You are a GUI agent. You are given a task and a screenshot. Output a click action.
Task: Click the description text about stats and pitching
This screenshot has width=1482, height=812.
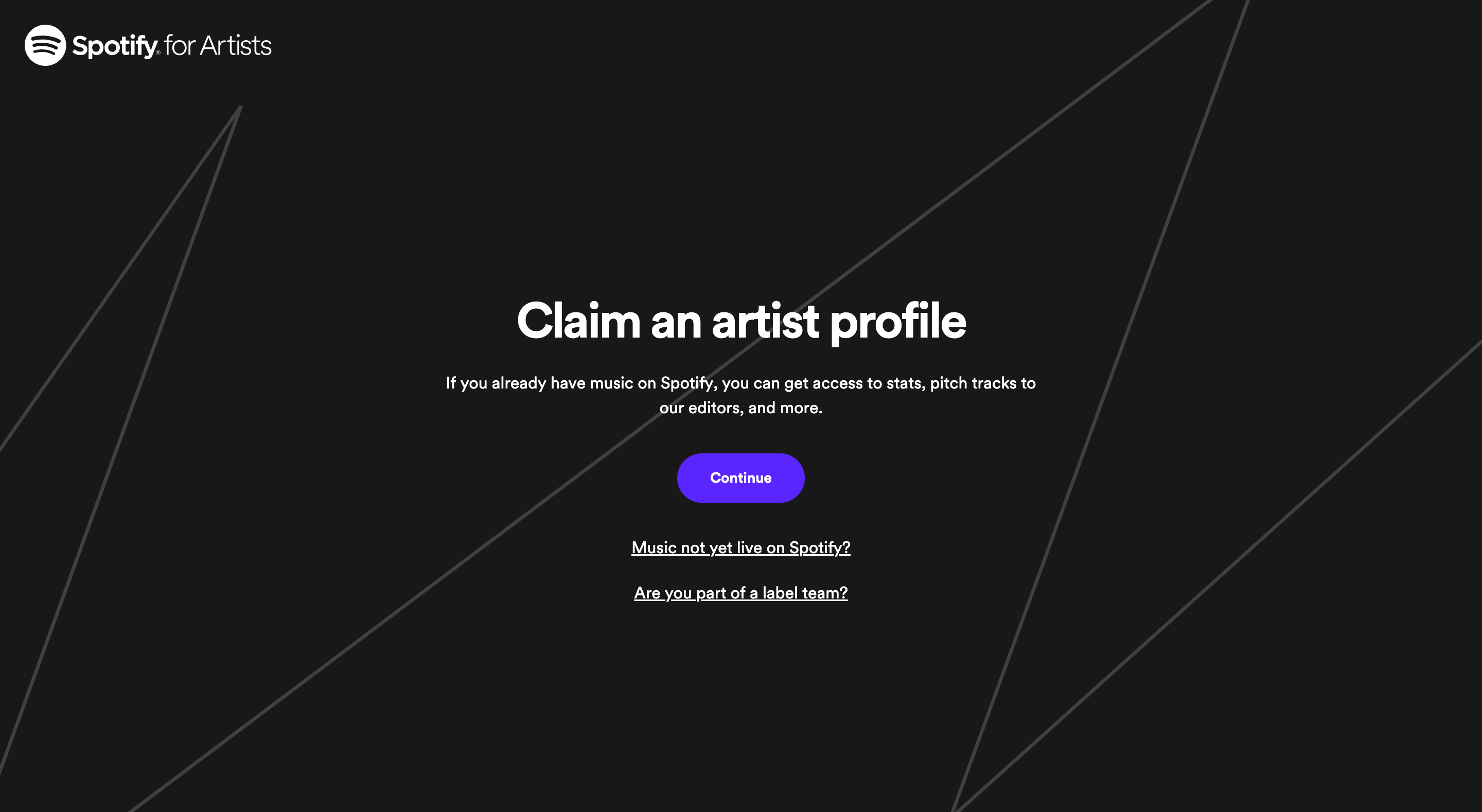[x=741, y=395]
